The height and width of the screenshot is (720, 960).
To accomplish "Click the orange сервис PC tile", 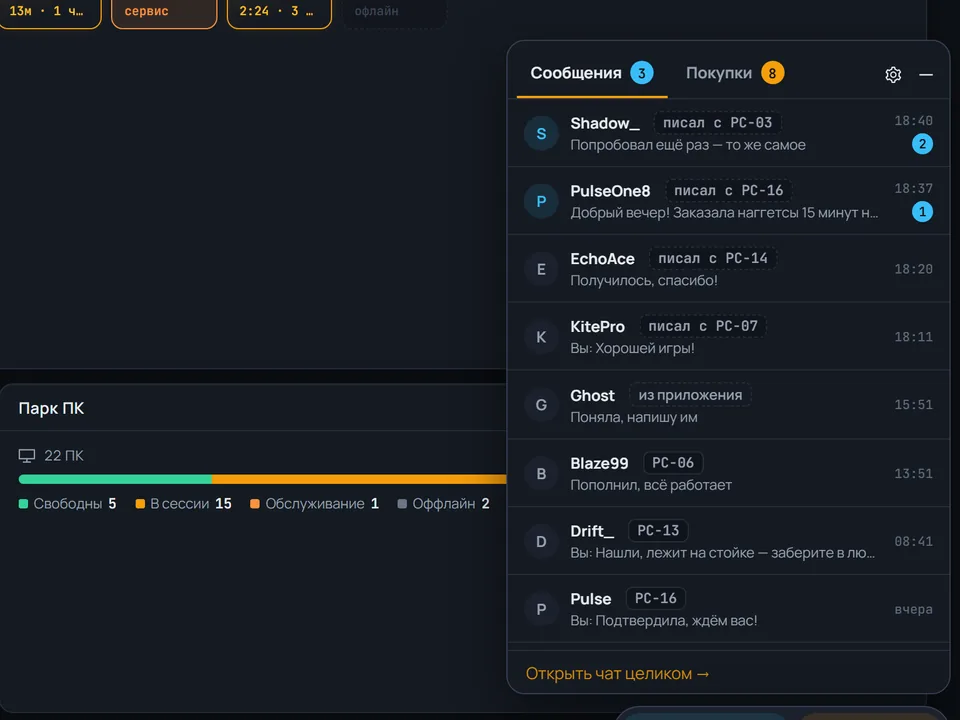I will pos(164,13).
